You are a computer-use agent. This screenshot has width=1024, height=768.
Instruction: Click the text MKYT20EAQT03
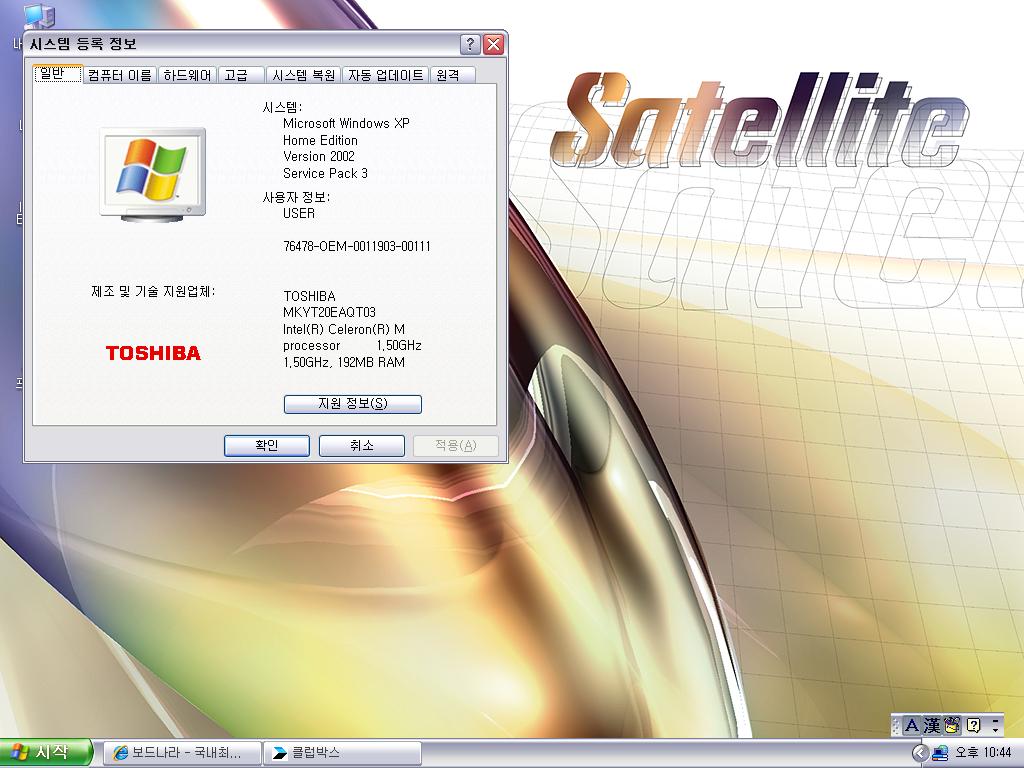pos(329,312)
